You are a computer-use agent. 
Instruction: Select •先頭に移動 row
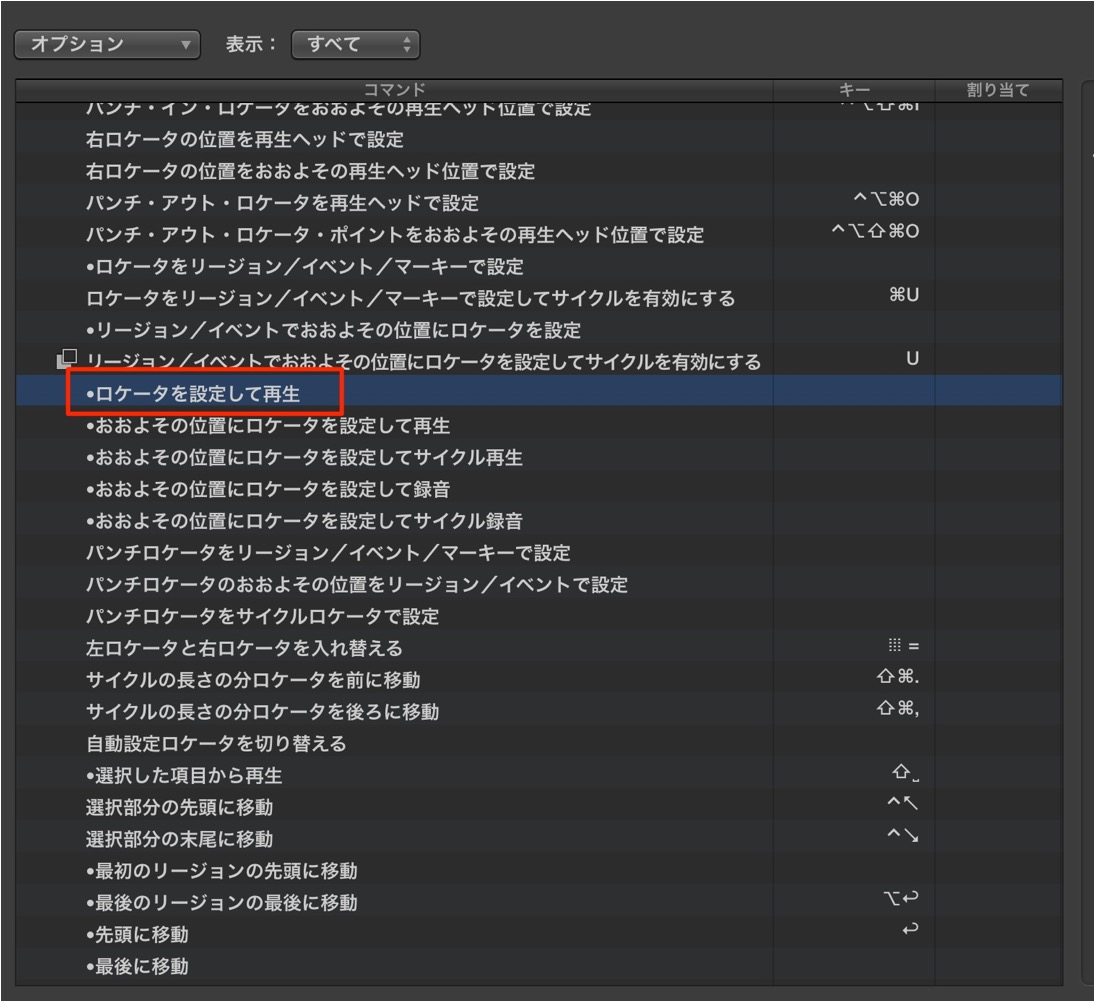[x=539, y=934]
